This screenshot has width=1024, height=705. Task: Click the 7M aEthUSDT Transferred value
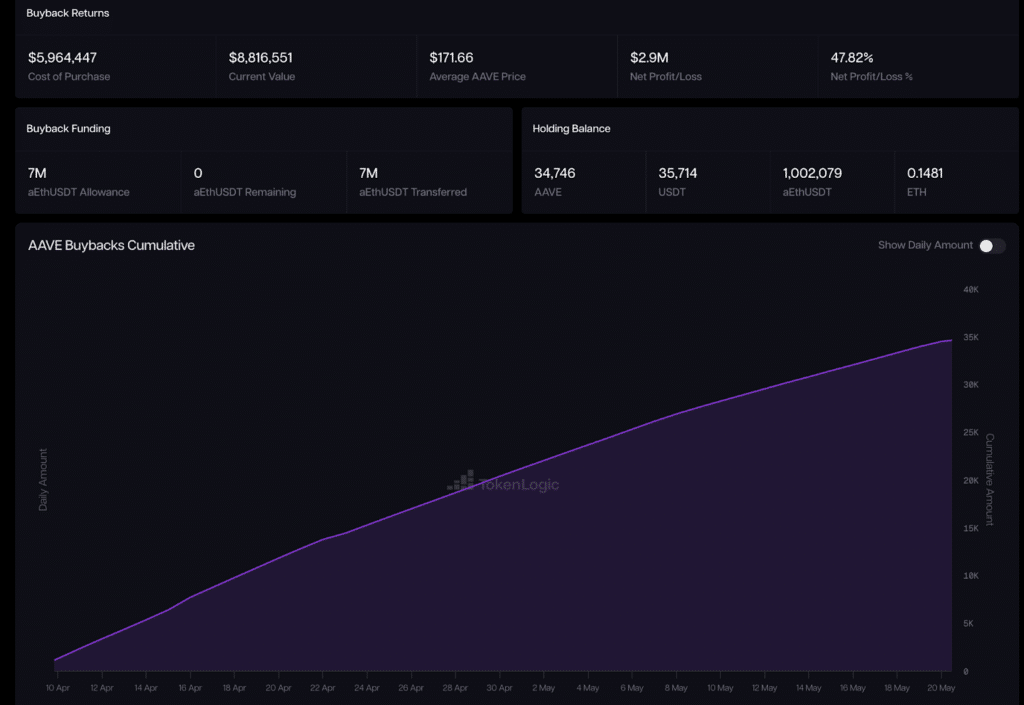[x=368, y=173]
